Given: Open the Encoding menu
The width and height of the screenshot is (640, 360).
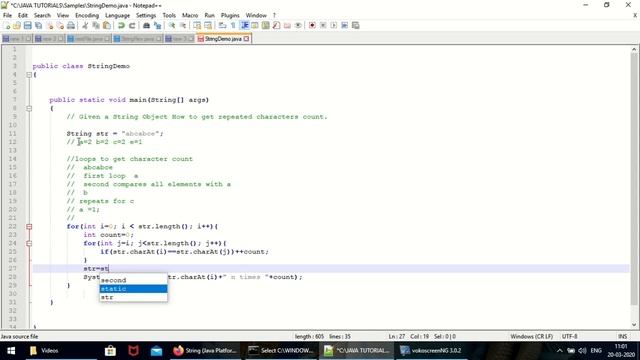Looking at the screenshot, I should tap(87, 15).
